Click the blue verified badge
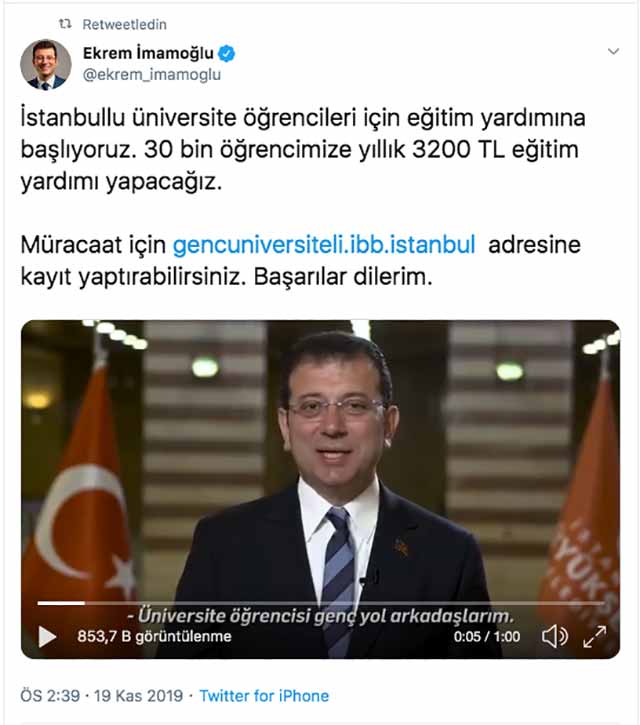 227,54
